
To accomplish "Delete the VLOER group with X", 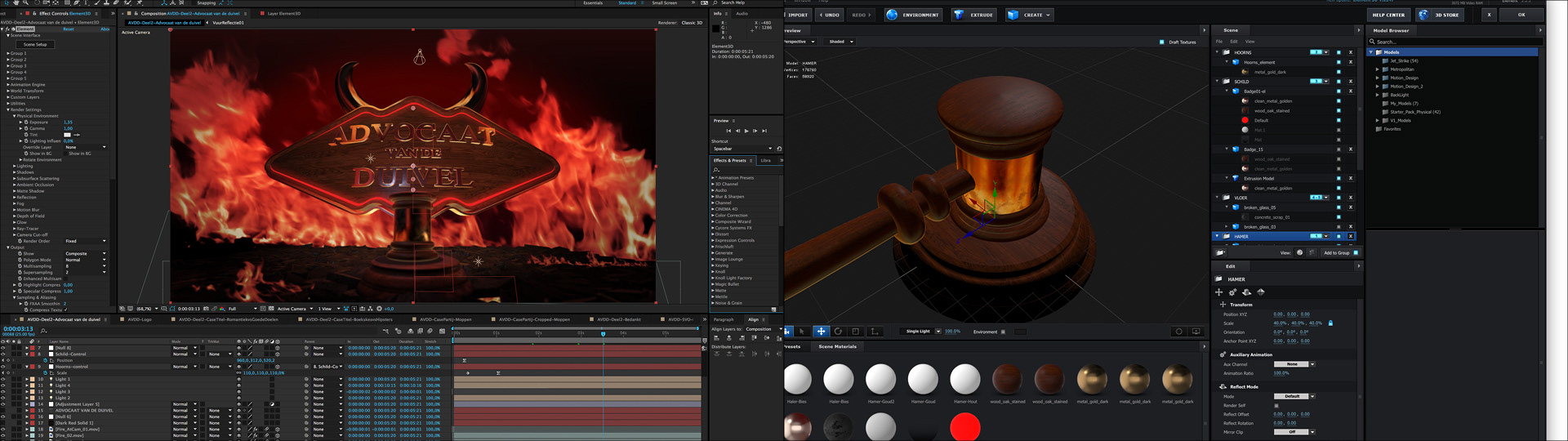I will (x=1351, y=198).
